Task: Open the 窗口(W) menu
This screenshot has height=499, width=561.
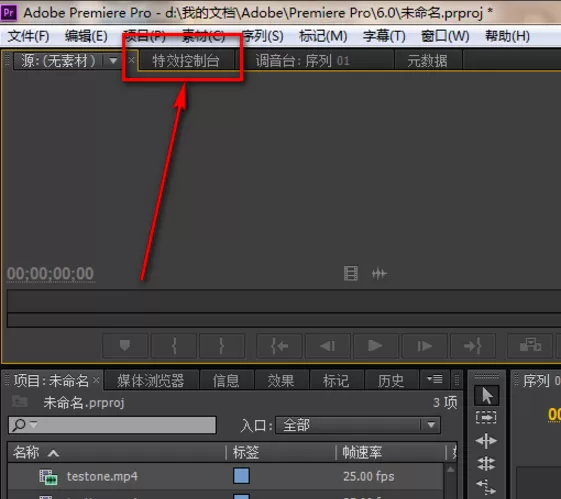Action: [445, 36]
